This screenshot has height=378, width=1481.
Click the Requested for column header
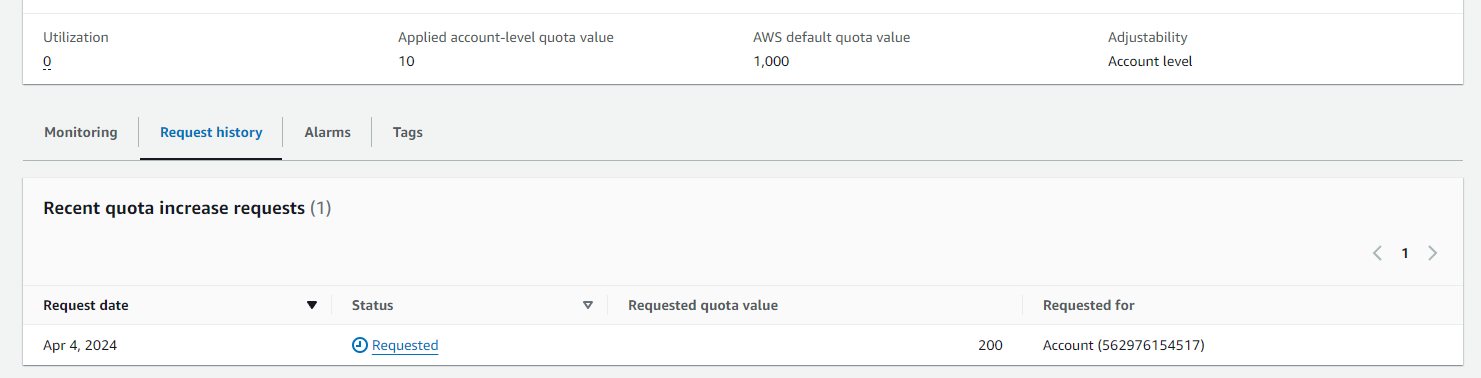pos(1089,305)
